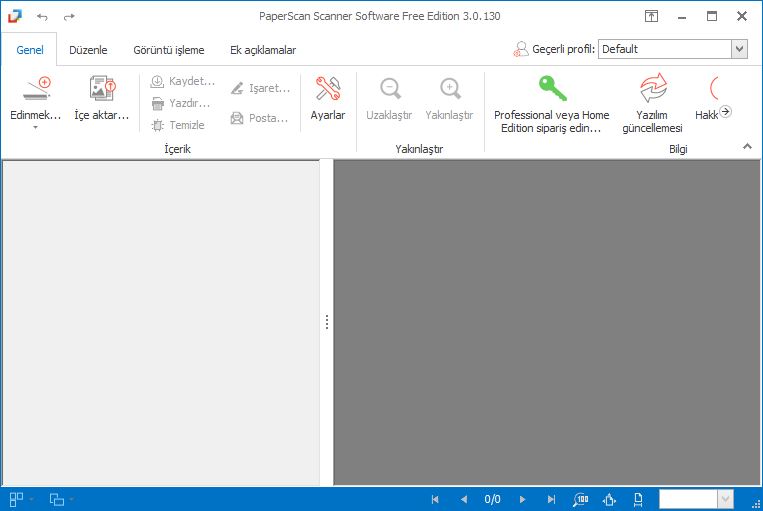
Task: Expand the Edinmek dropdown arrow
Action: [x=36, y=128]
